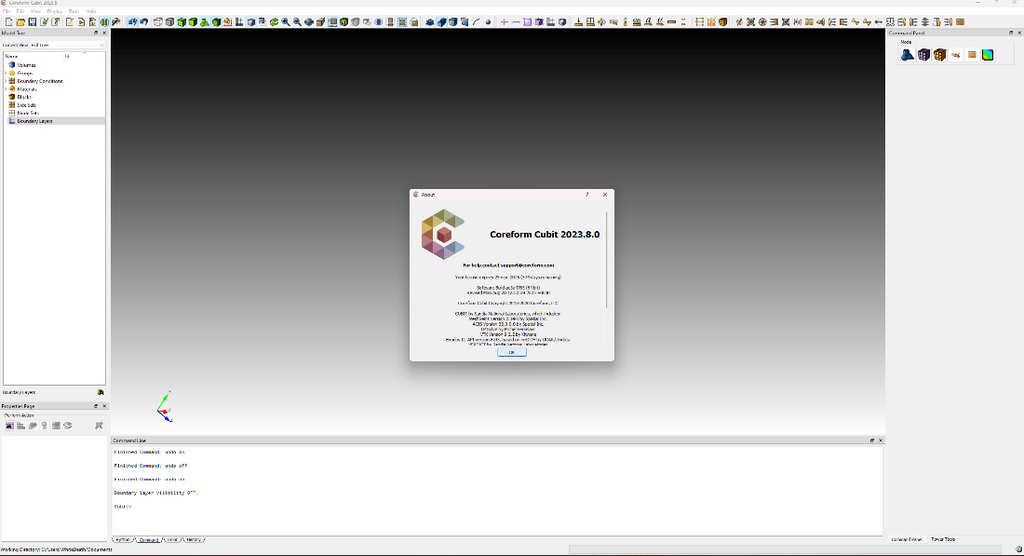The width and height of the screenshot is (1024, 556).
Task: Click the Open folder toolbar icon
Action: point(21,22)
